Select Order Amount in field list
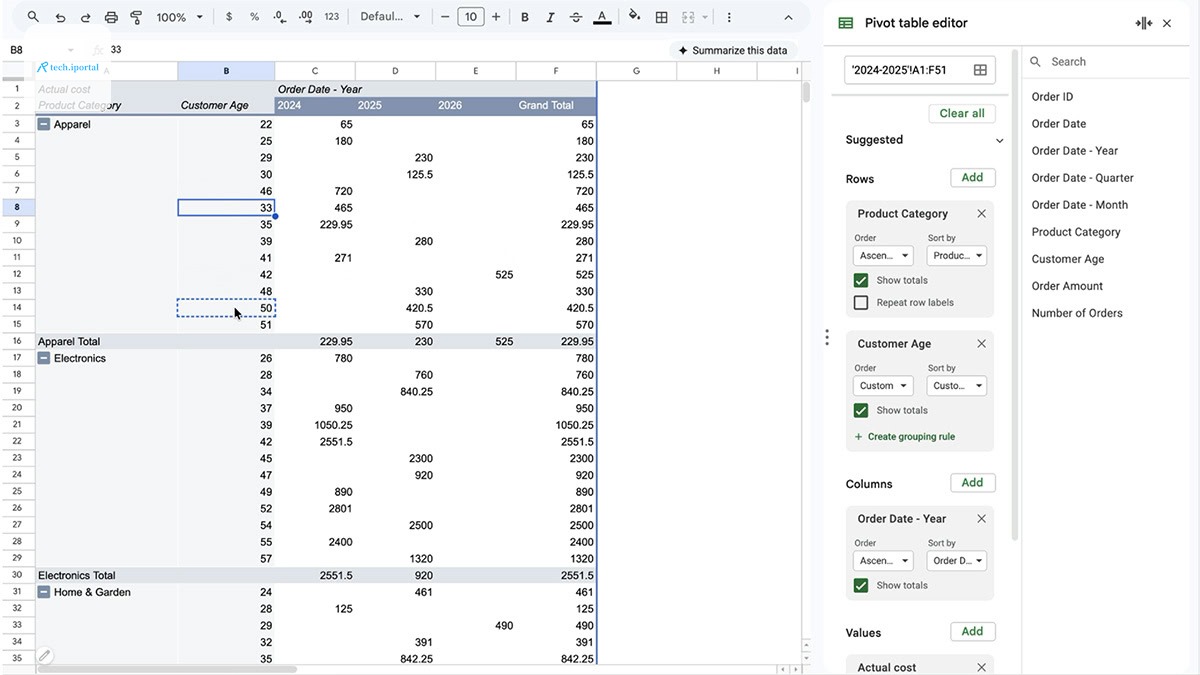The height and width of the screenshot is (675, 1200). pyautogui.click(x=1067, y=286)
